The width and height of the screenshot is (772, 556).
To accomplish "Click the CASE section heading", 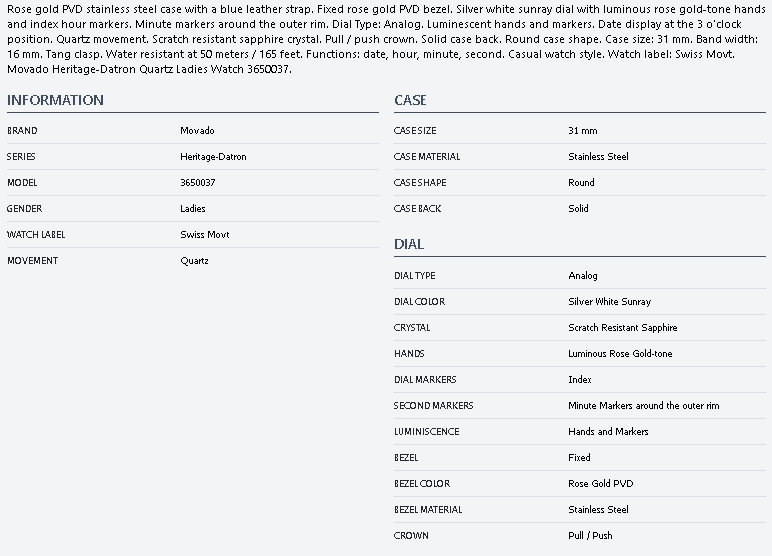I will (x=410, y=100).
